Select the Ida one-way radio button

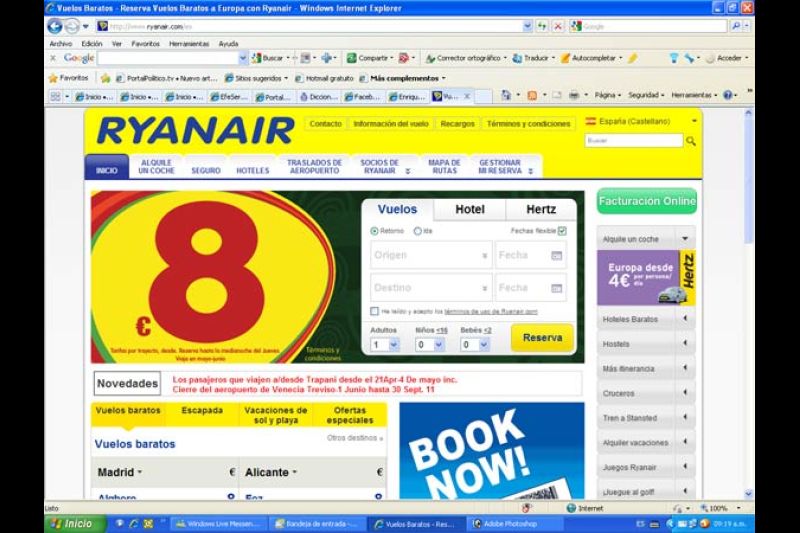417,231
